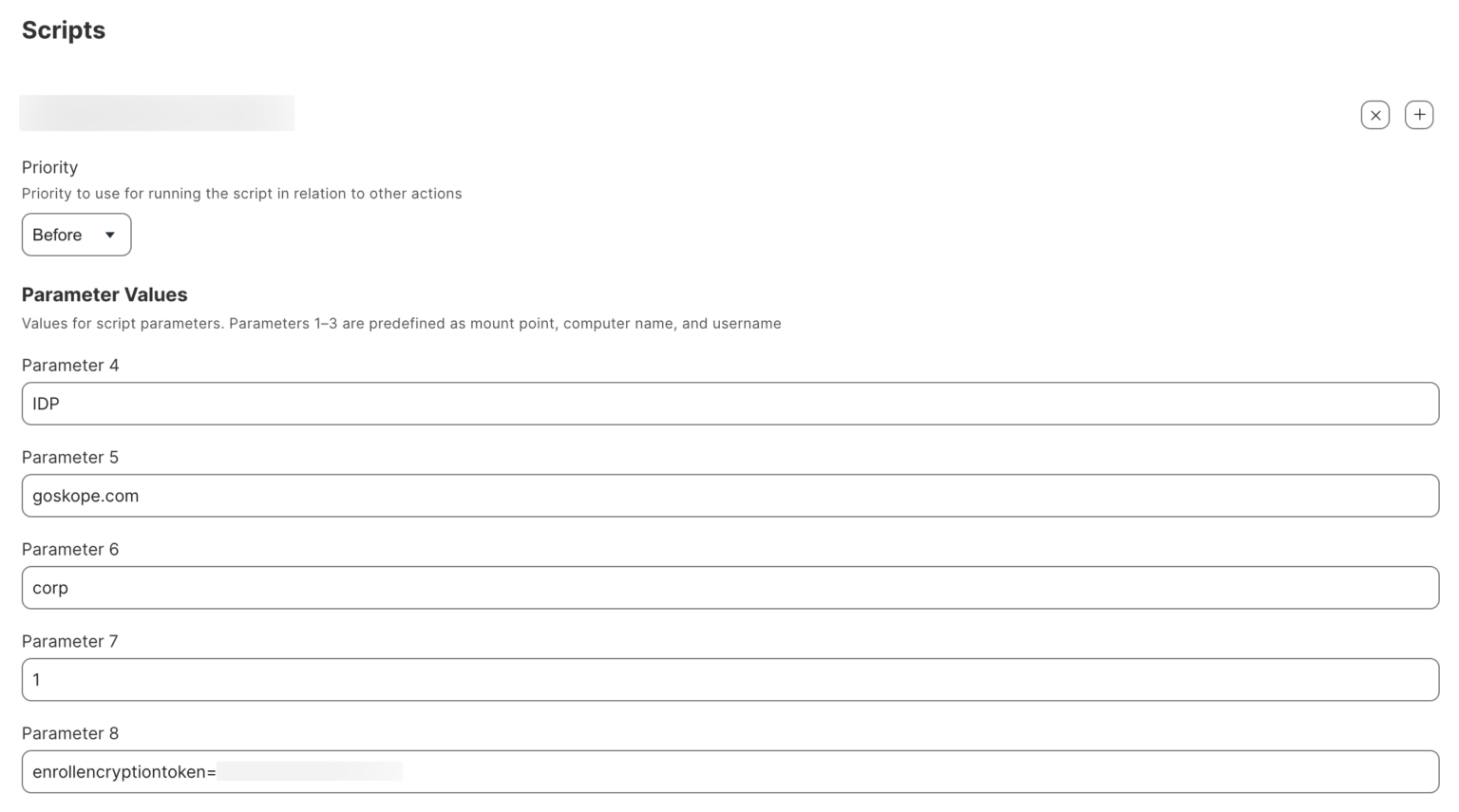
Task: Click the Parameter 5 label
Action: 69,457
